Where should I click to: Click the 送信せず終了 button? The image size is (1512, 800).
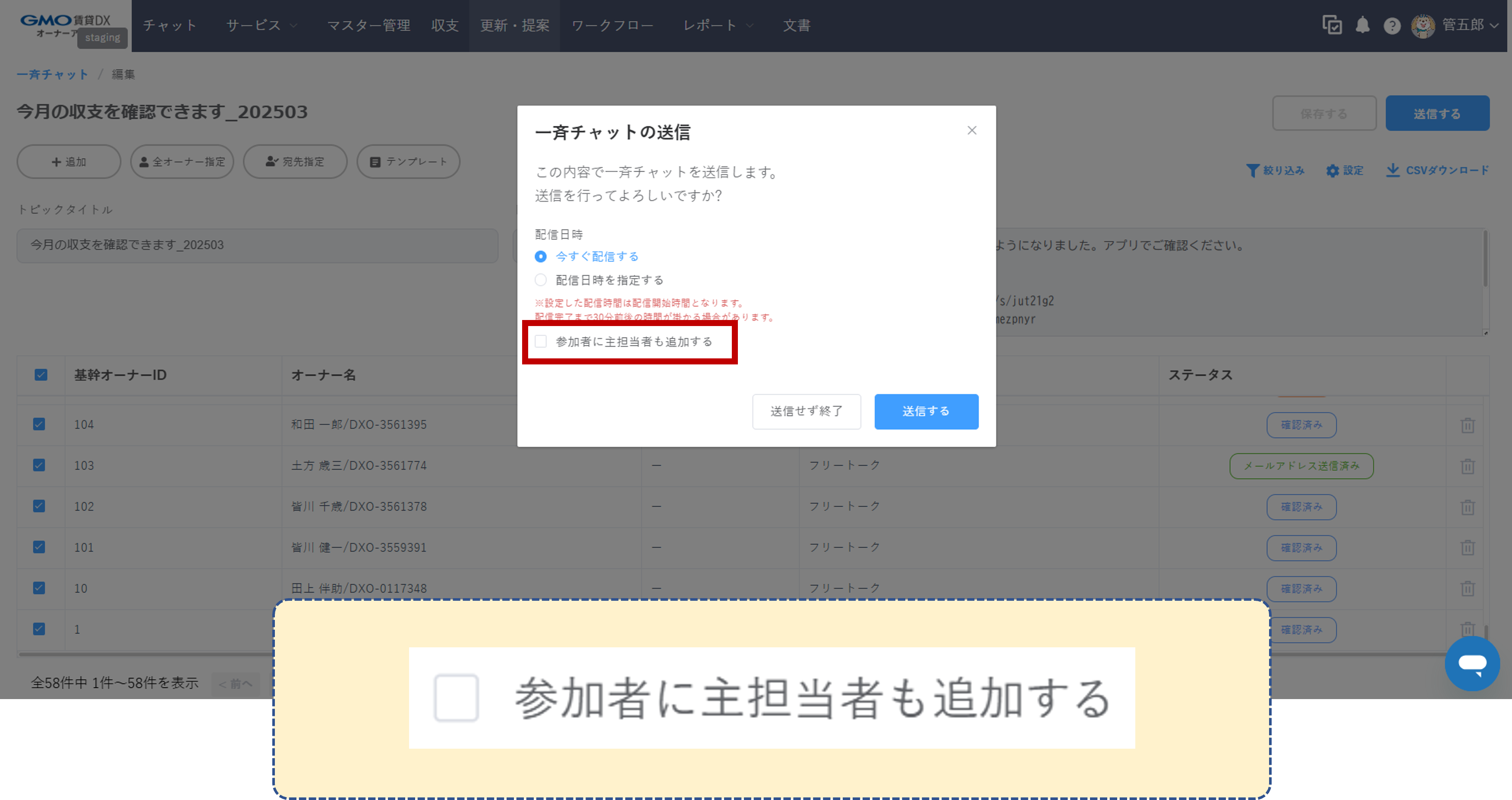pos(806,411)
